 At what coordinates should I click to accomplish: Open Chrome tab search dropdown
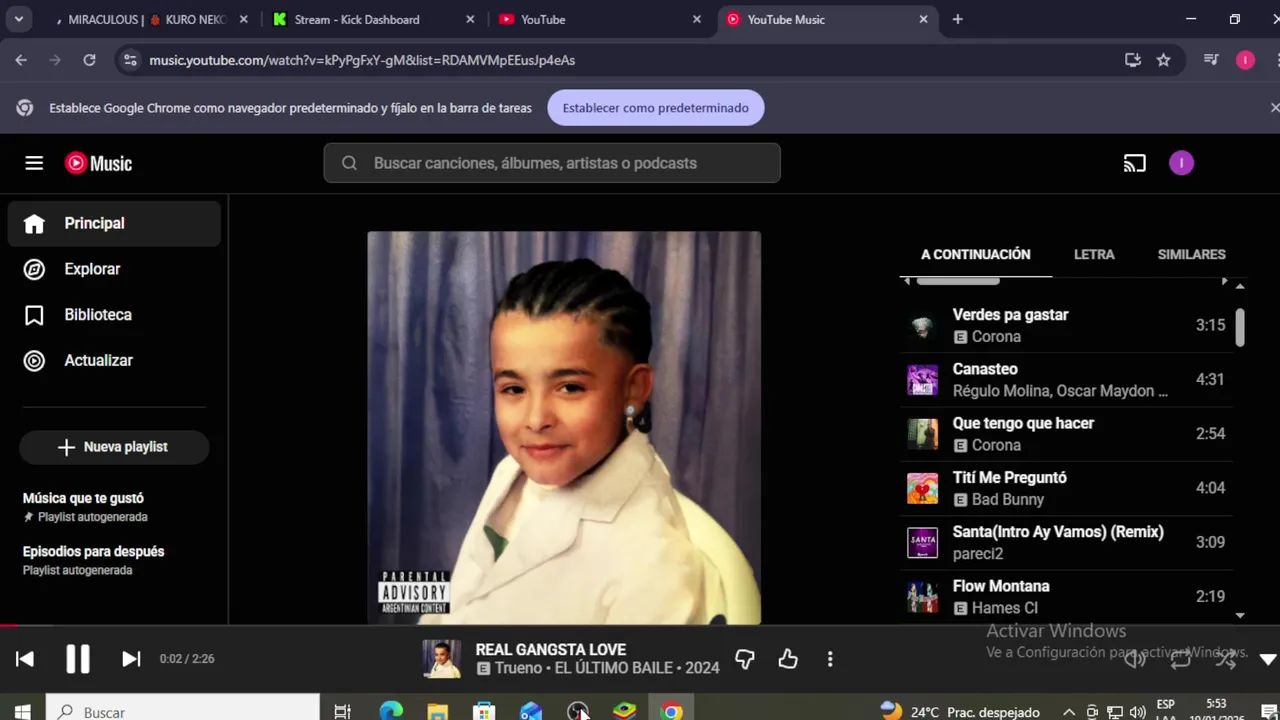(19, 19)
